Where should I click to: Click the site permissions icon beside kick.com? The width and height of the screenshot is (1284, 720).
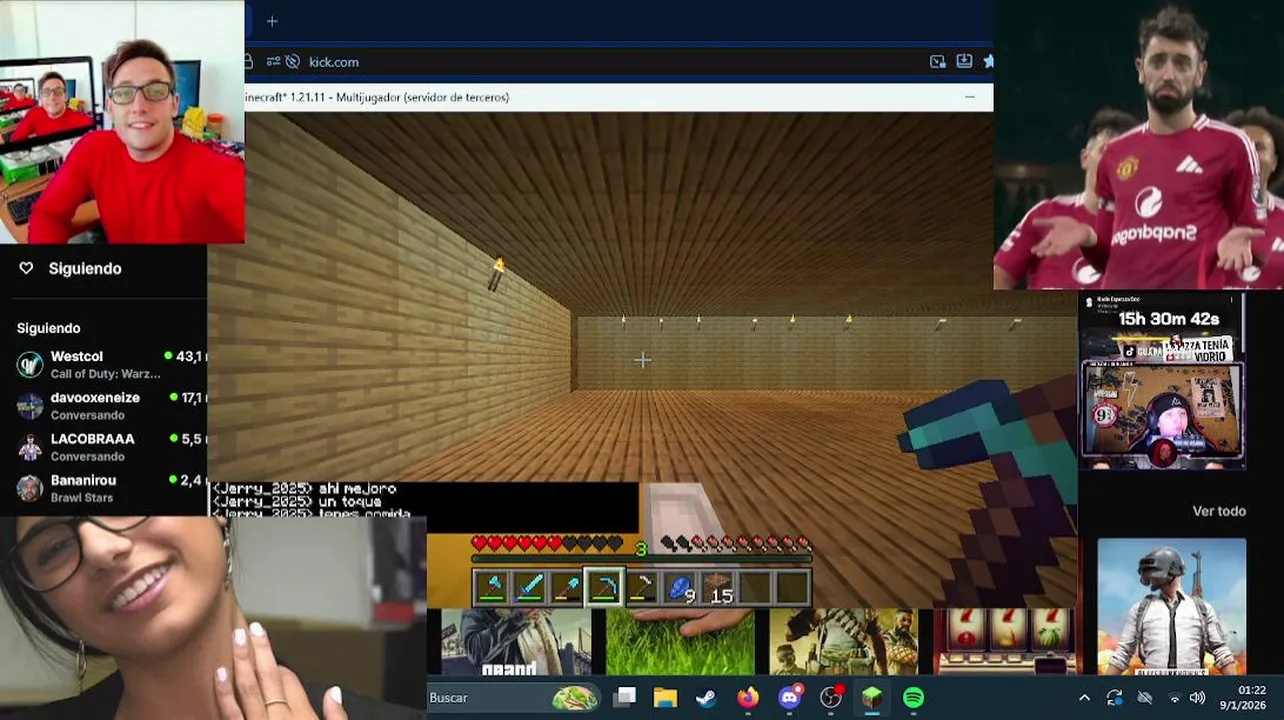tap(273, 61)
